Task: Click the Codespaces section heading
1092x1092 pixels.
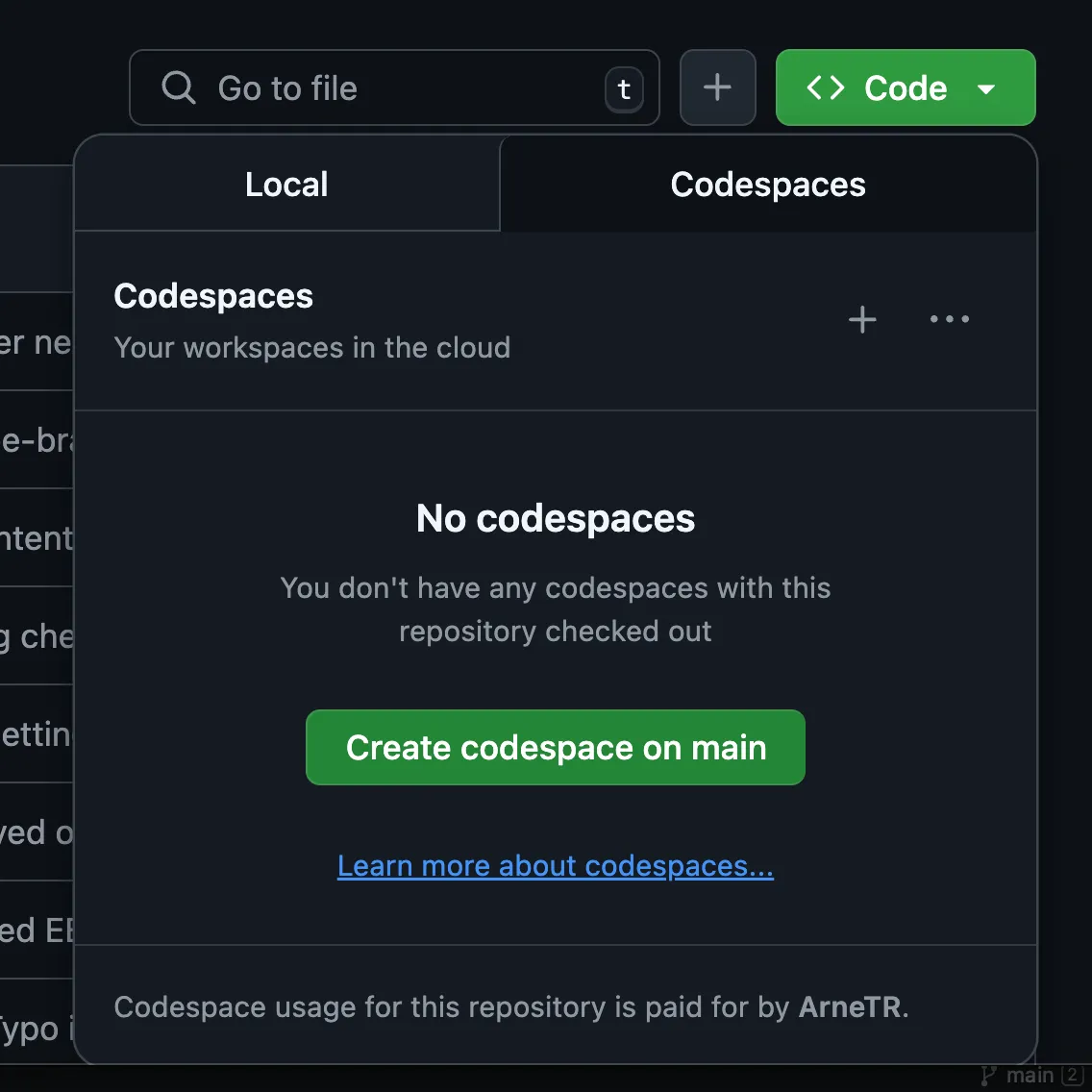Action: tap(213, 296)
